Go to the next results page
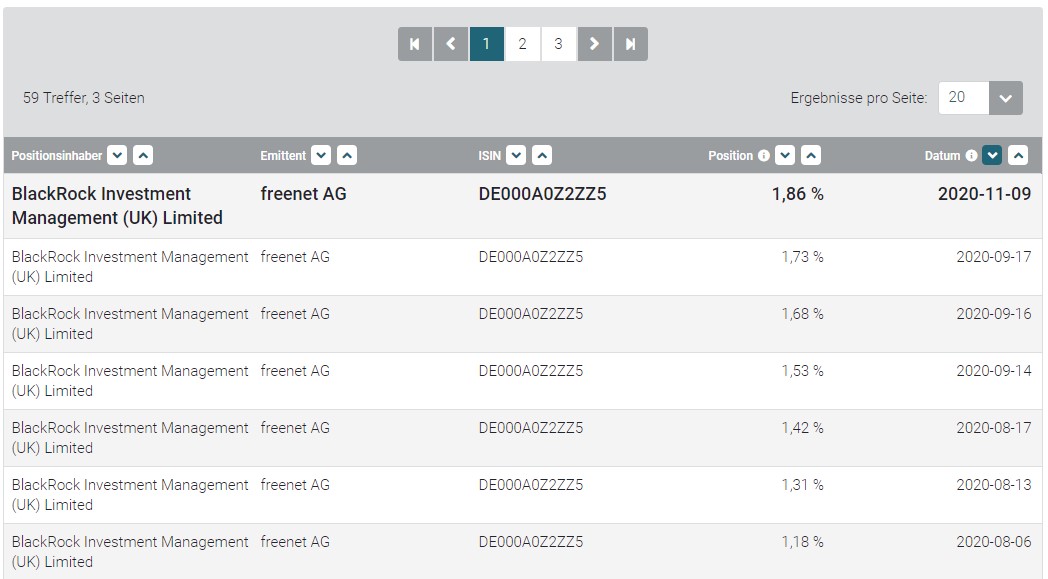Screen dimensions: 1048x579 point(594,44)
